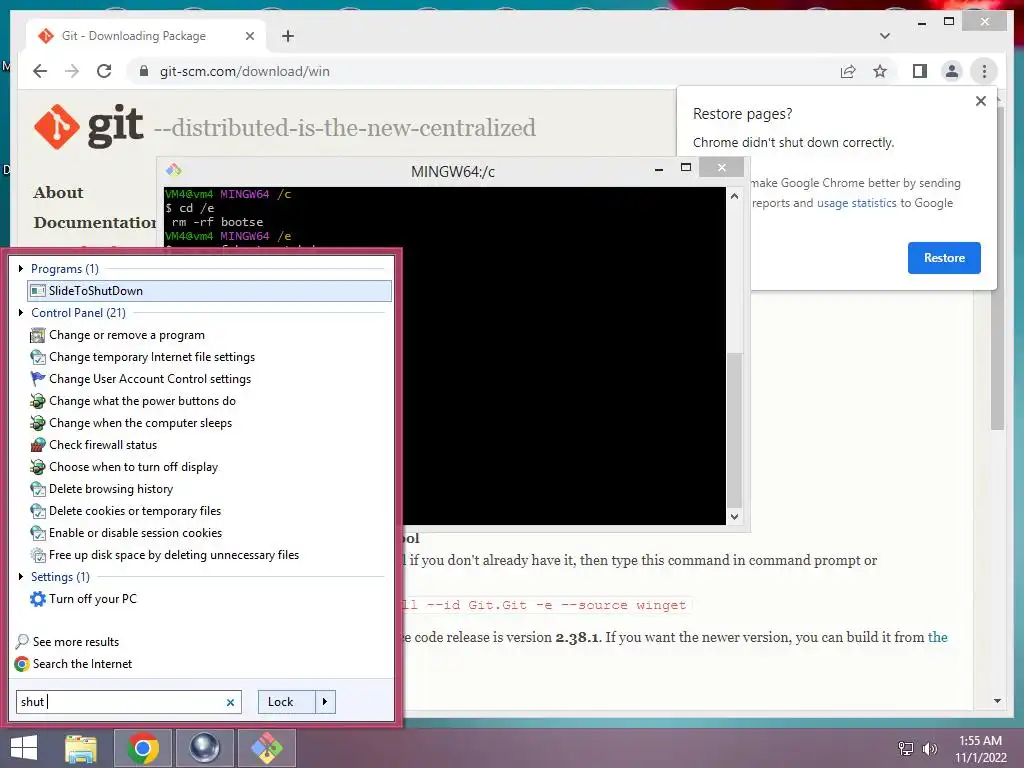Click icon beside Delete cookies or temporary files
This screenshot has width=1024, height=768.
tap(38, 511)
